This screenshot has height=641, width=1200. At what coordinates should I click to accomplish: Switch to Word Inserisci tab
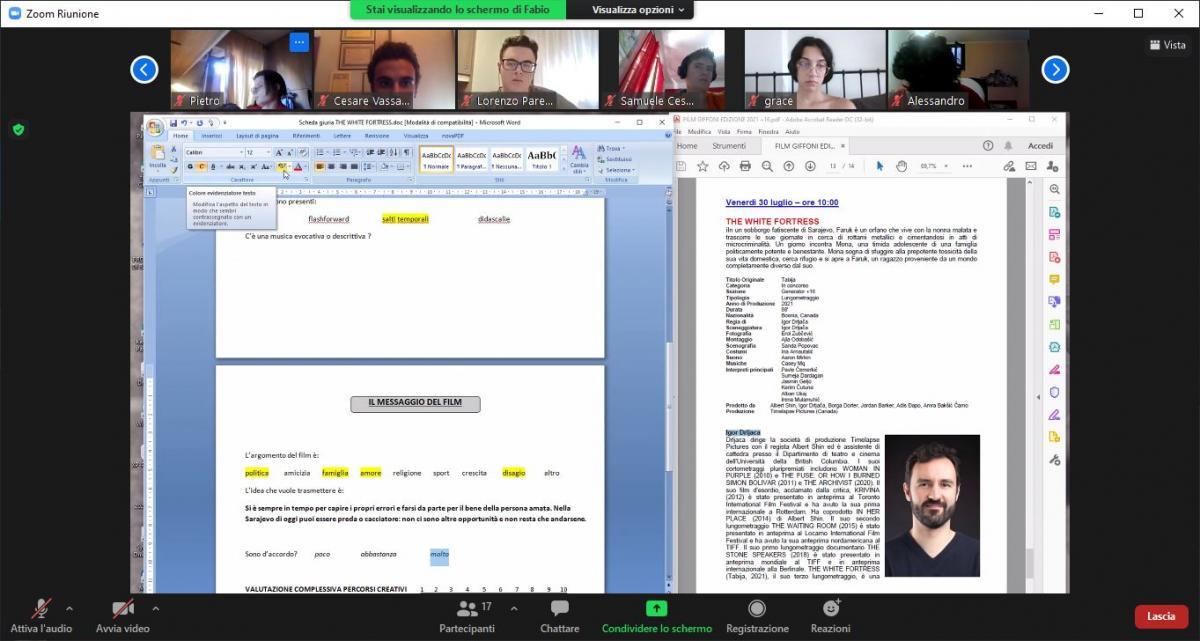click(x=211, y=136)
